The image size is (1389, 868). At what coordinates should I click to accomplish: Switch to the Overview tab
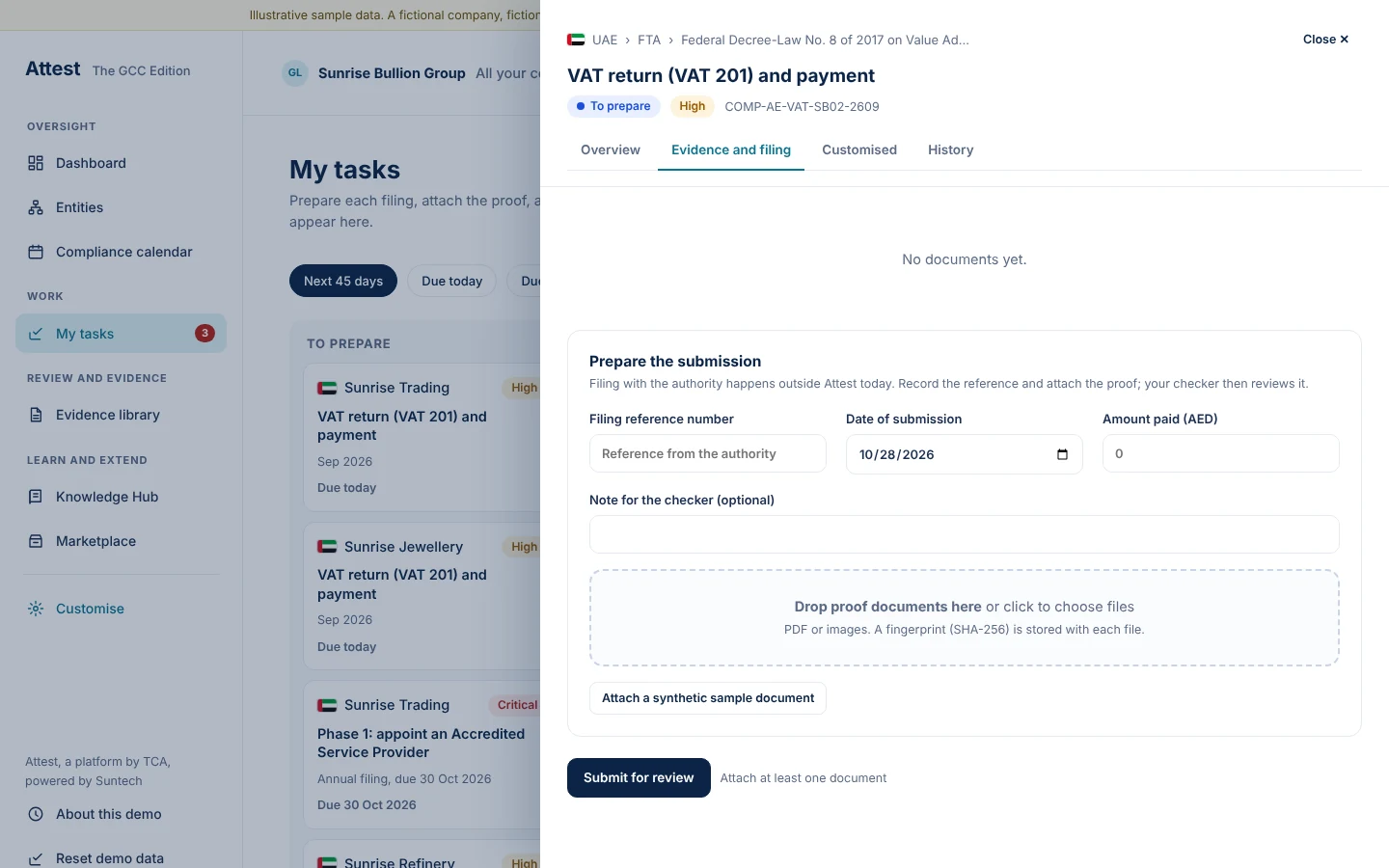pos(611,149)
